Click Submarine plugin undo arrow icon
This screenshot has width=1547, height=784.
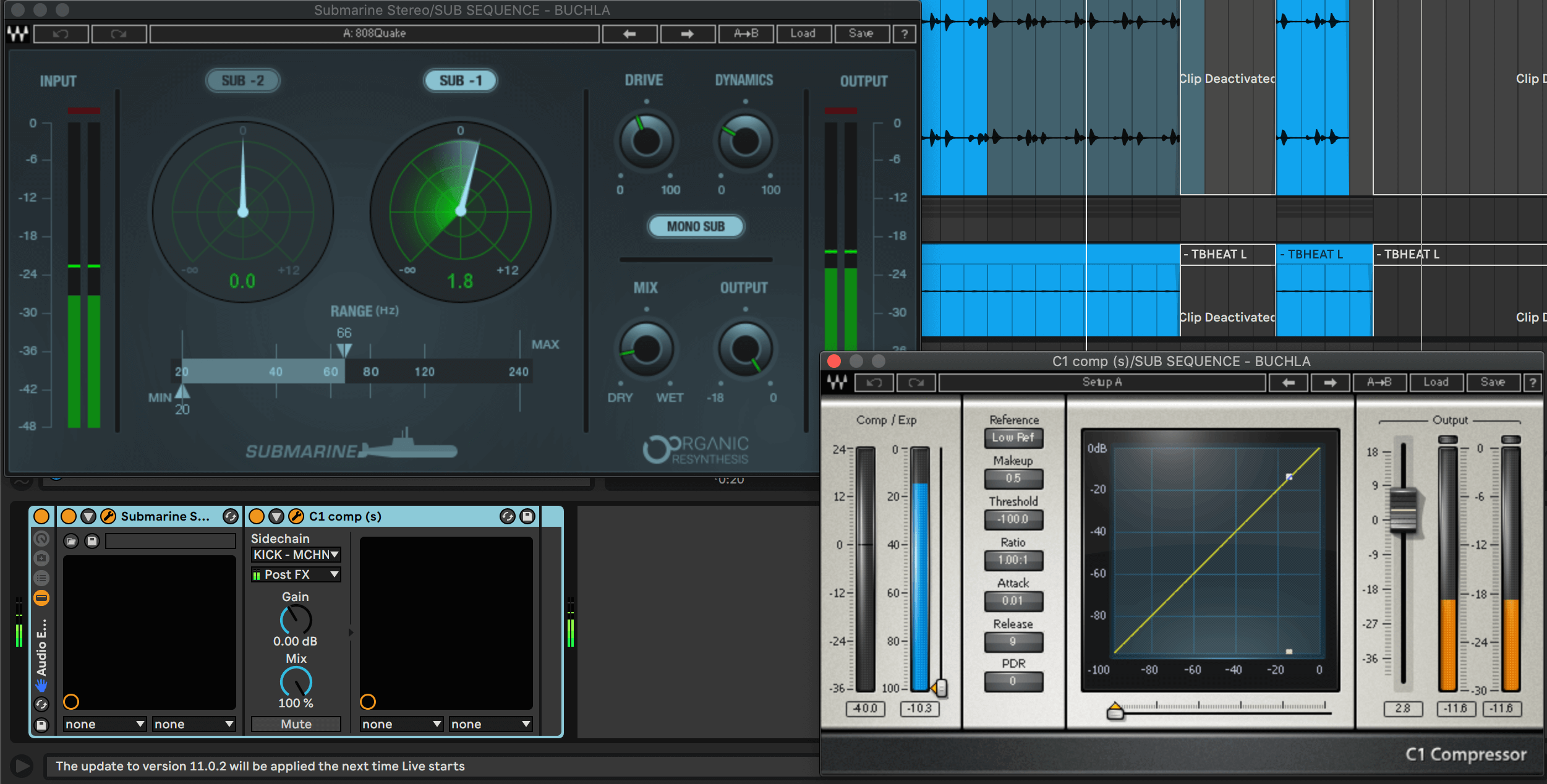[61, 33]
